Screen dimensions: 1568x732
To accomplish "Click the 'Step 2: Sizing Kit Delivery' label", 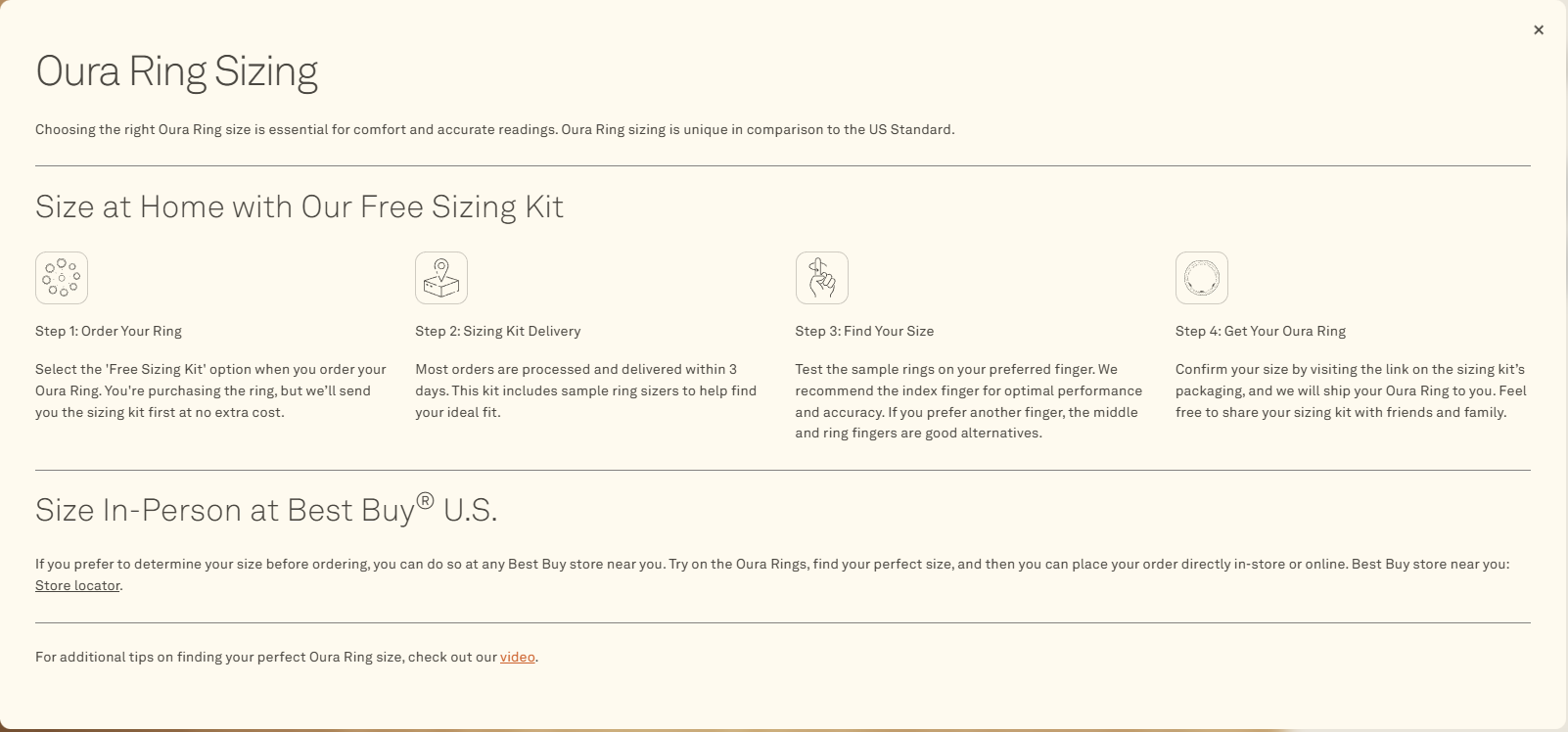I will tap(497, 332).
